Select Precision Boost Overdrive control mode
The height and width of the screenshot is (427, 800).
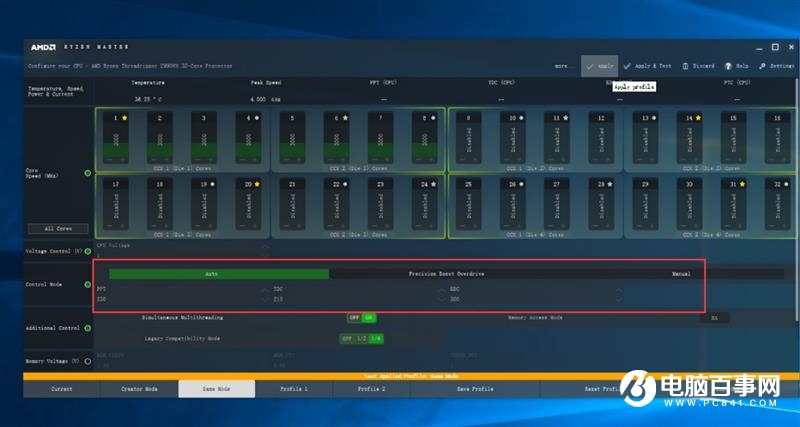pyautogui.click(x=446, y=273)
